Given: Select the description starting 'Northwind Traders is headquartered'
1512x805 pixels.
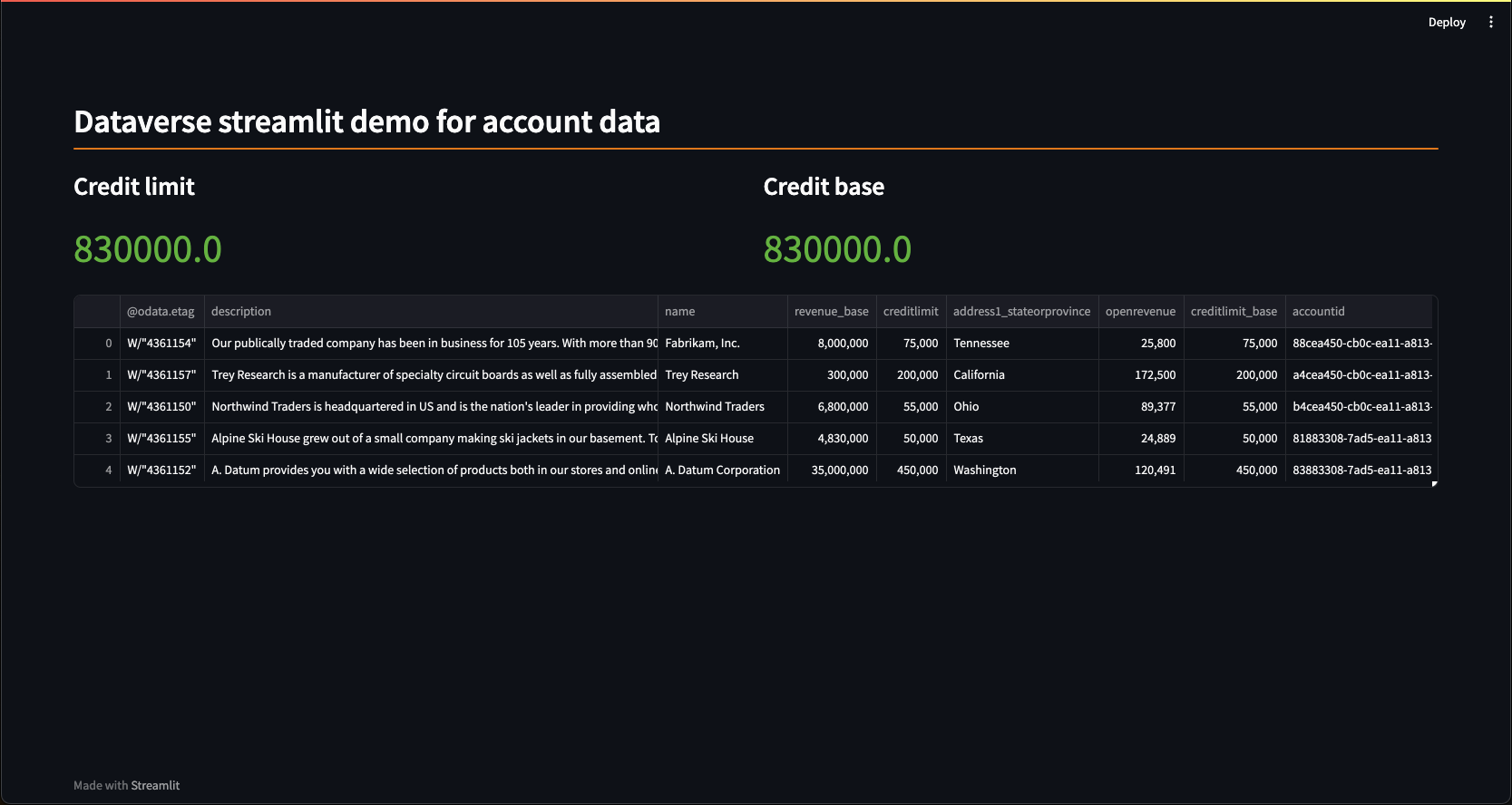Looking at the screenshot, I should tap(431, 407).
